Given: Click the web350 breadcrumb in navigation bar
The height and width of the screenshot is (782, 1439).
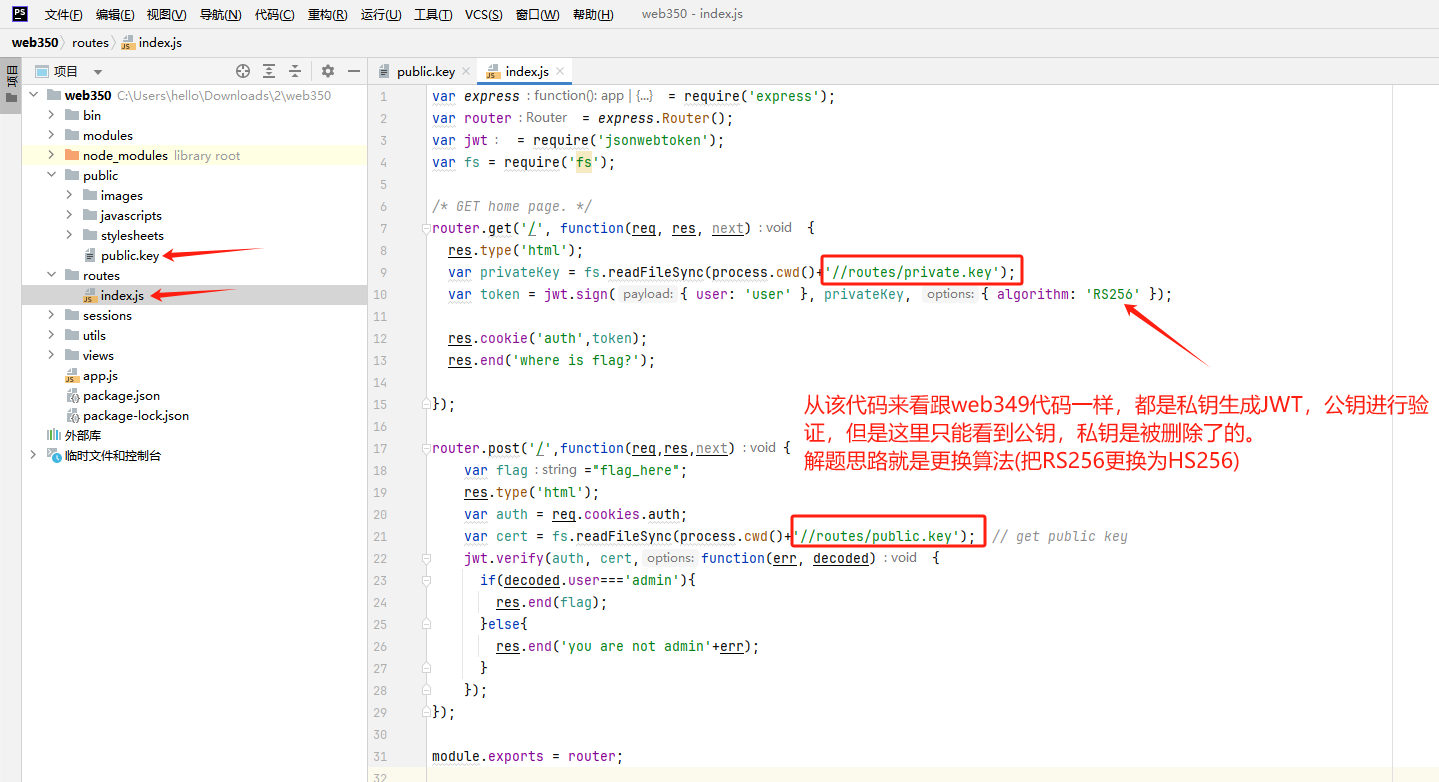Looking at the screenshot, I should coord(35,43).
